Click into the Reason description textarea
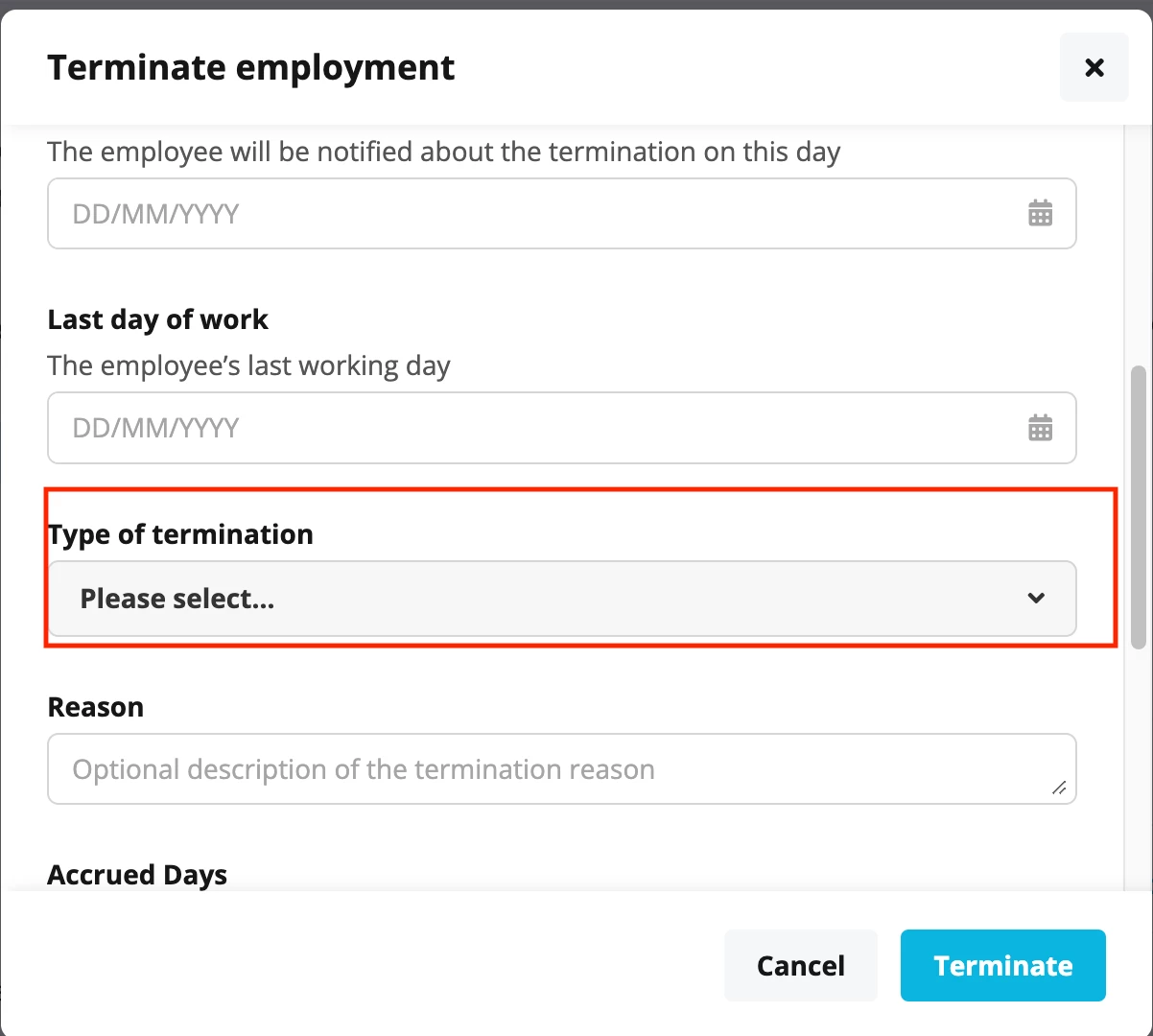The width and height of the screenshot is (1153, 1036). click(x=562, y=768)
